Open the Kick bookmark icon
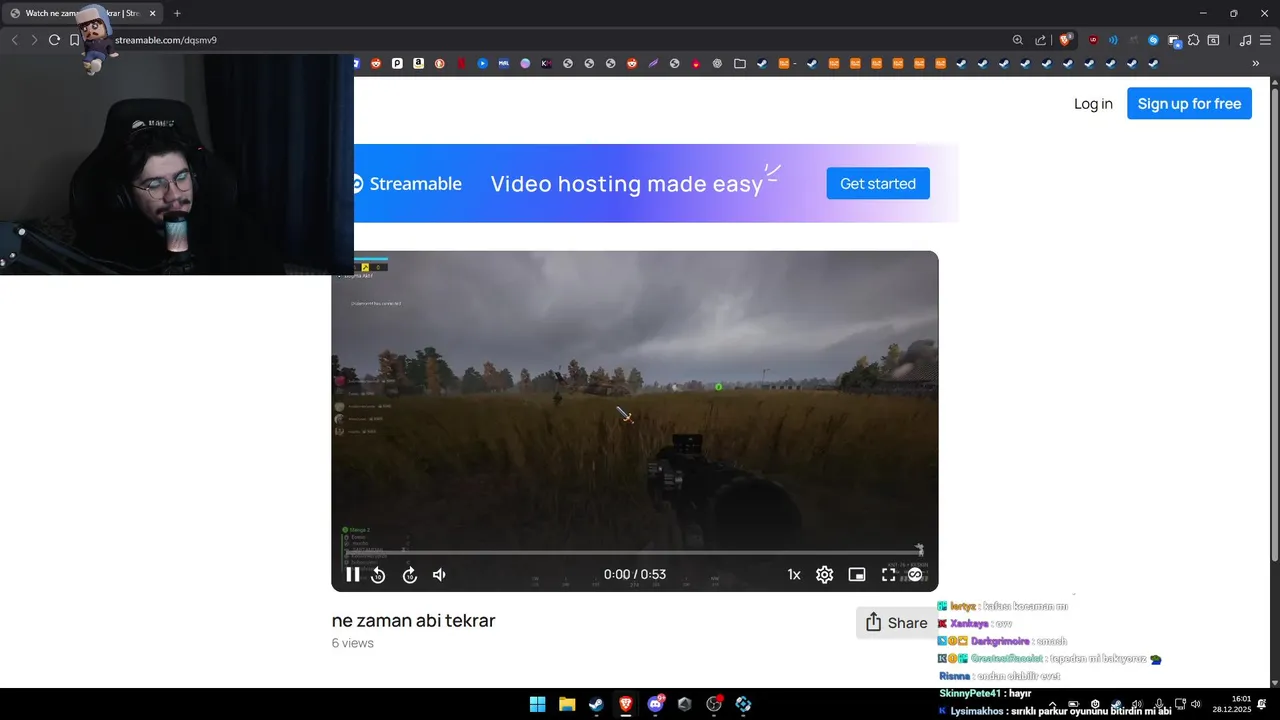Image resolution: width=1280 pixels, height=720 pixels. (x=546, y=63)
